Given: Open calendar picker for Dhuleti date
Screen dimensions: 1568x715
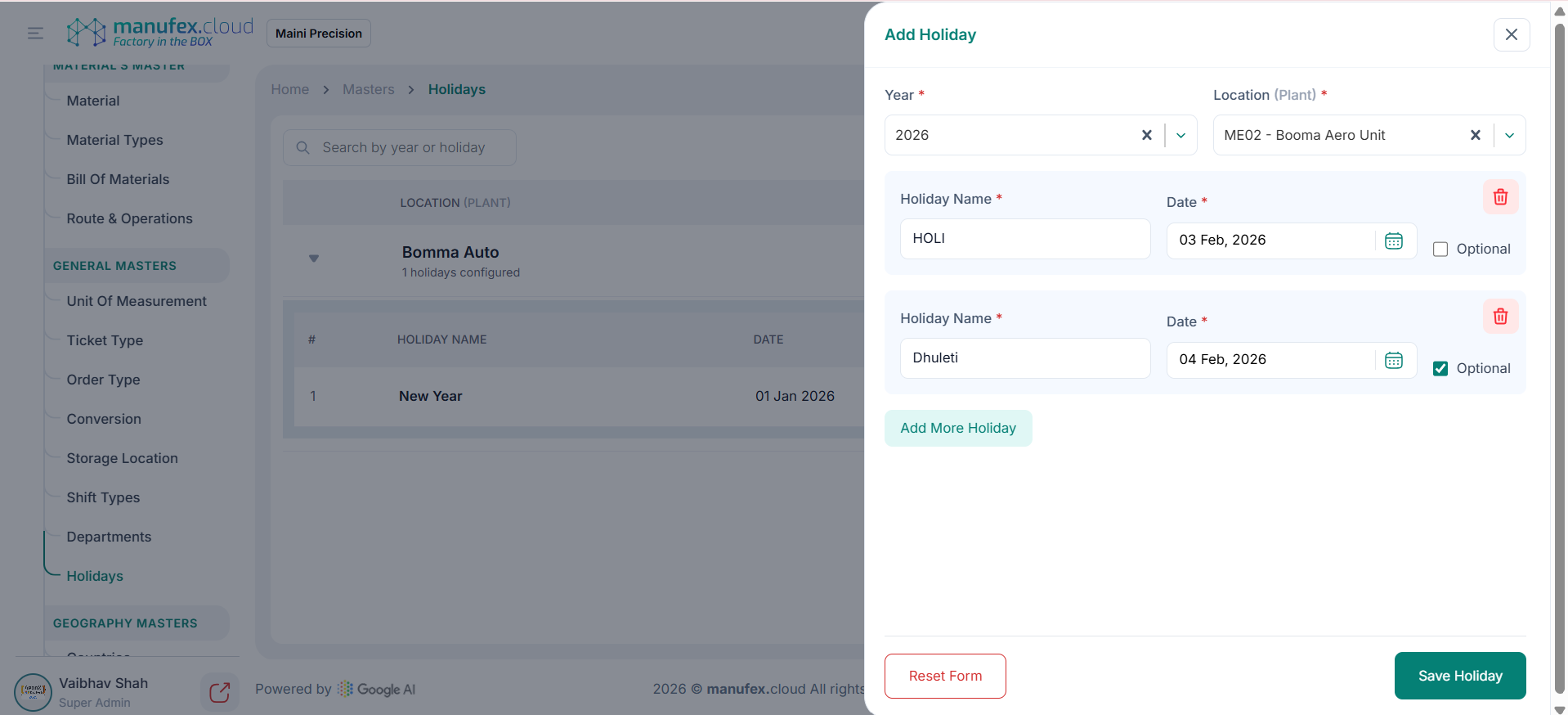Looking at the screenshot, I should [1394, 360].
